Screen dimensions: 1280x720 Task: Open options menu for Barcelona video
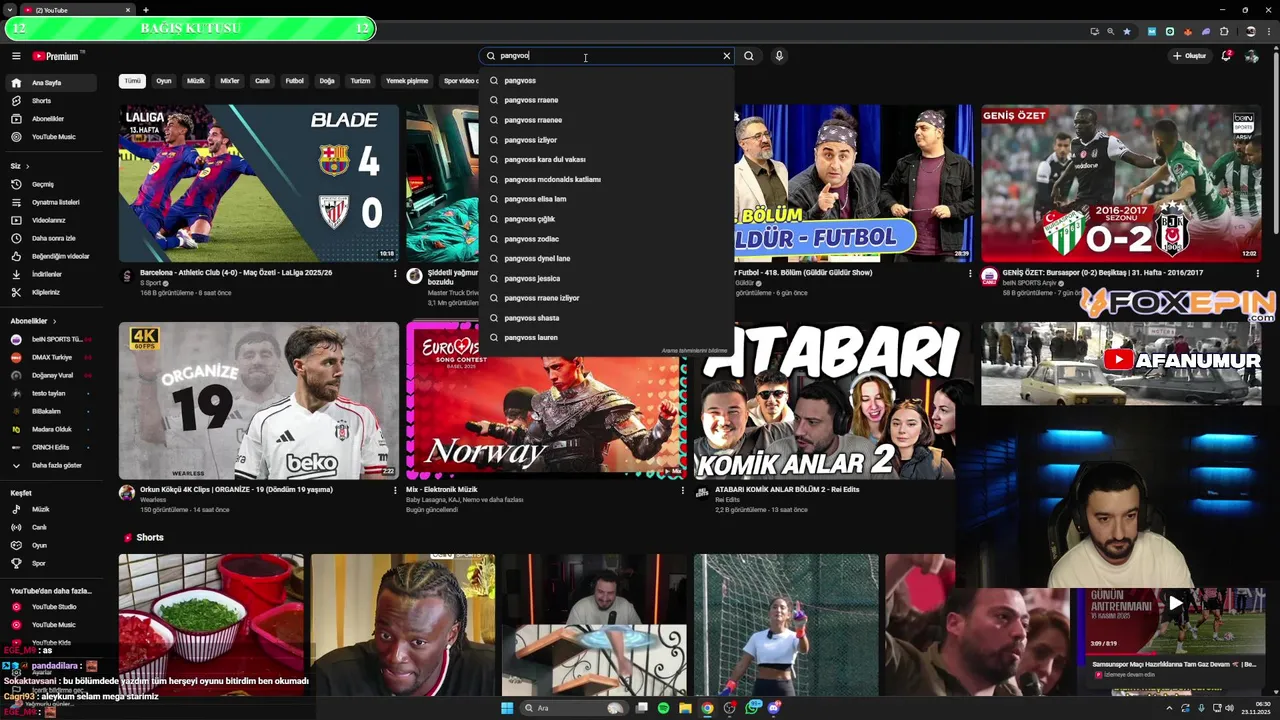pos(395,273)
